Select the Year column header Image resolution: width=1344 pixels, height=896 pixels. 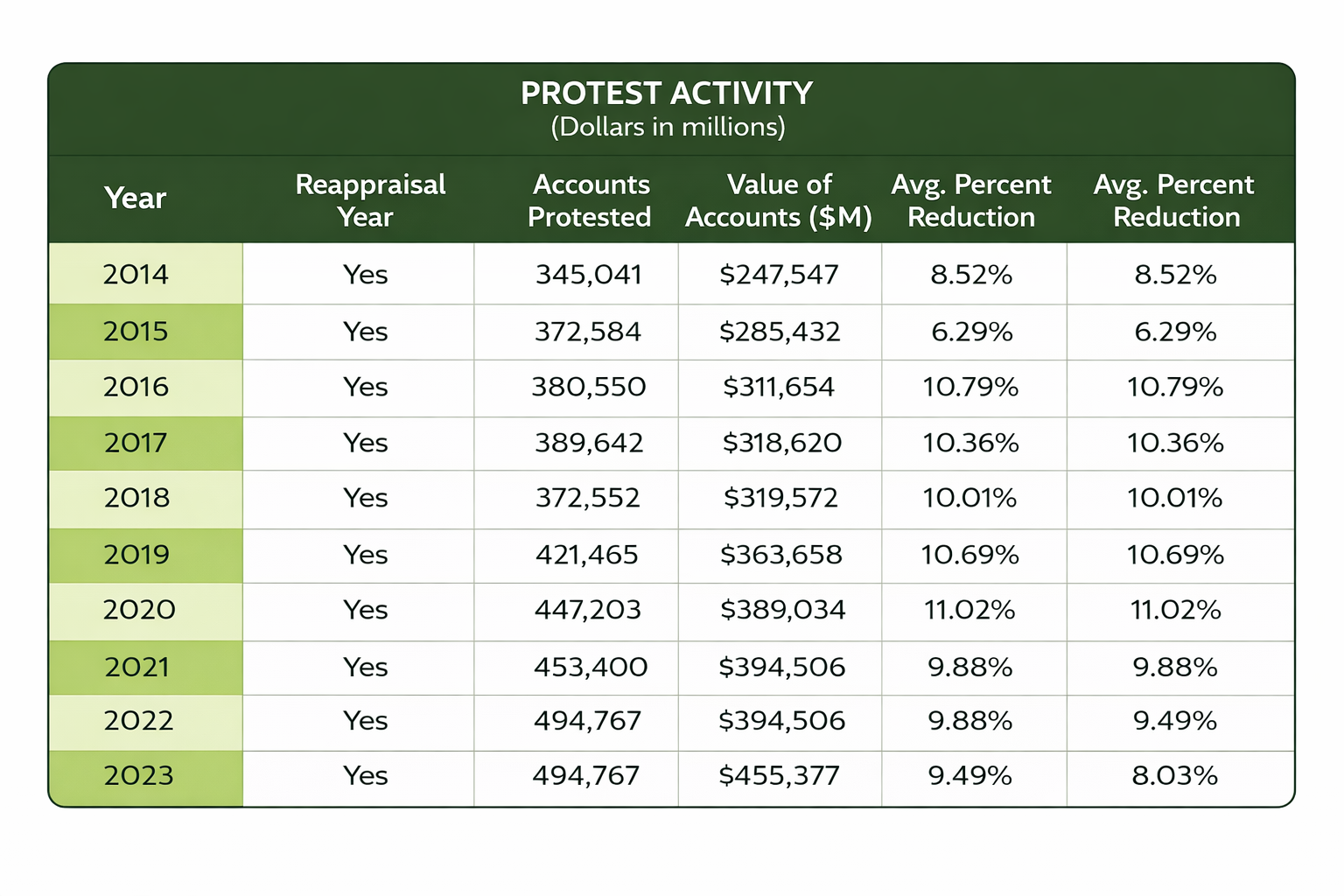pyautogui.click(x=135, y=199)
